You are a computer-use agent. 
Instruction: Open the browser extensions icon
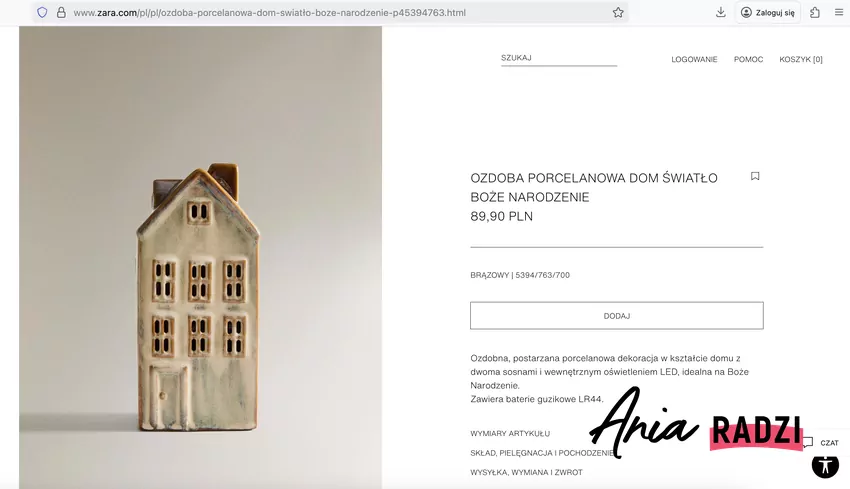point(815,12)
